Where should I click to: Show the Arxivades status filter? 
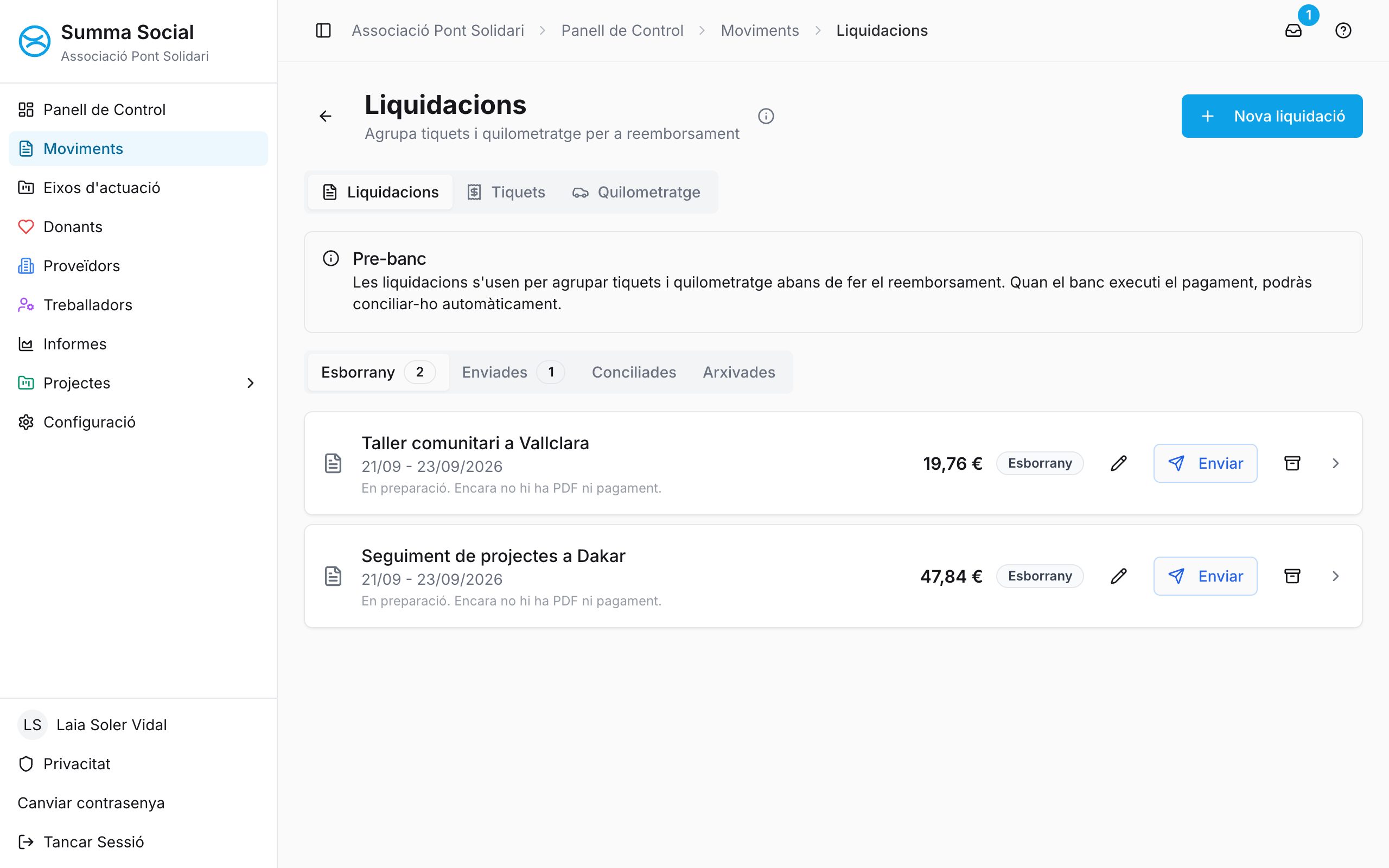(x=738, y=372)
